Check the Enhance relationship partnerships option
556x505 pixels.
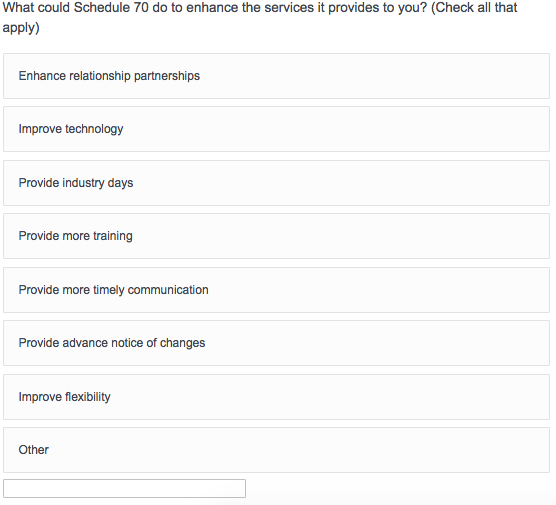[276, 76]
